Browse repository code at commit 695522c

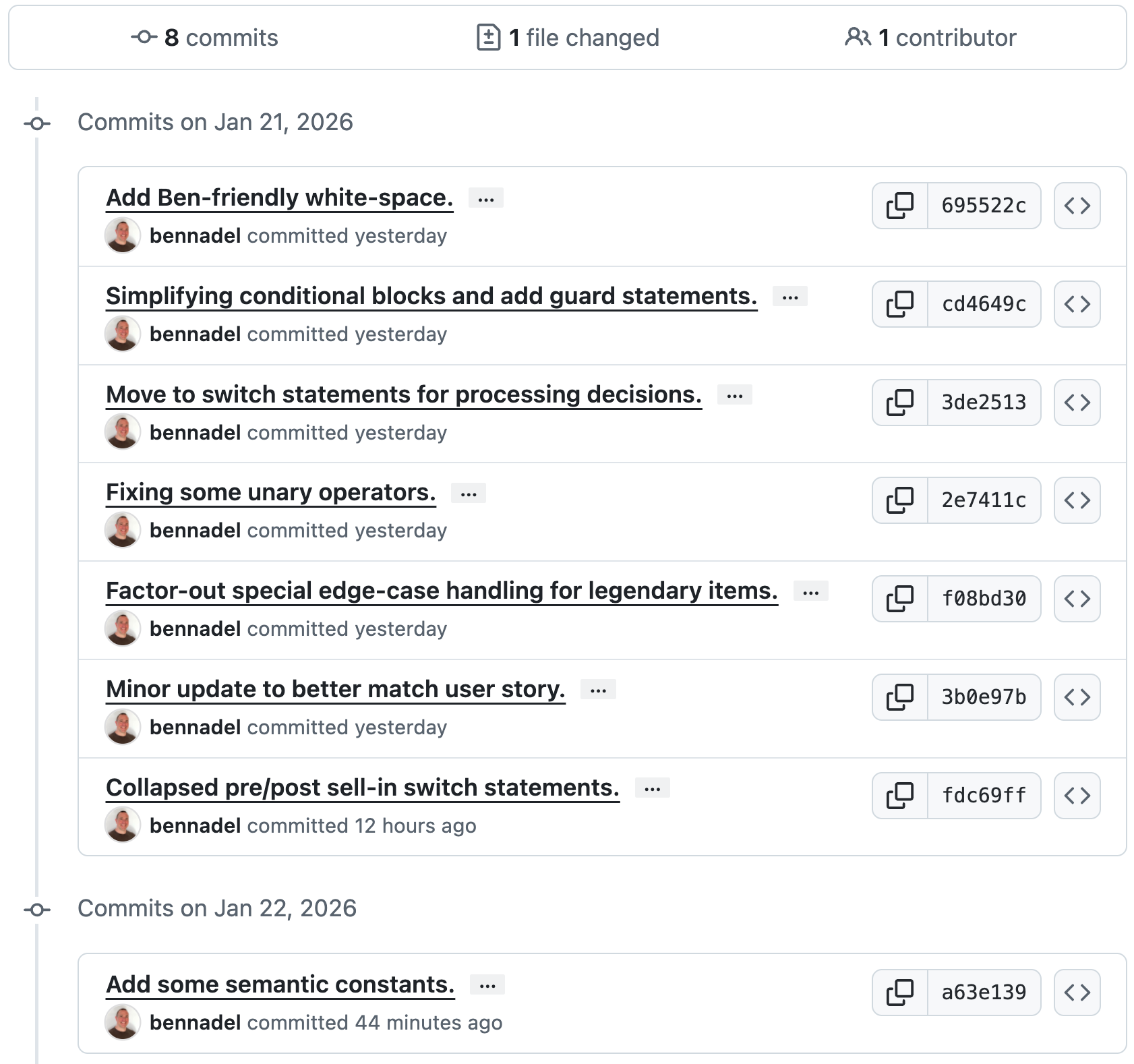pyautogui.click(x=1077, y=206)
